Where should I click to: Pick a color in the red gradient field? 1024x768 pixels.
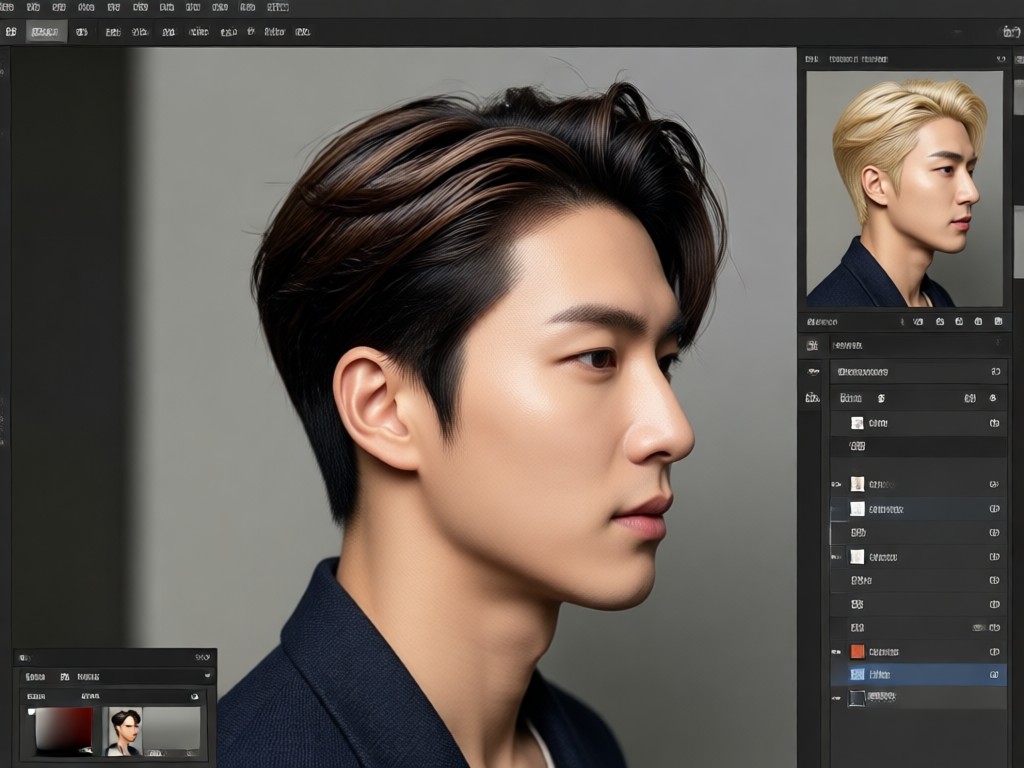click(x=63, y=729)
